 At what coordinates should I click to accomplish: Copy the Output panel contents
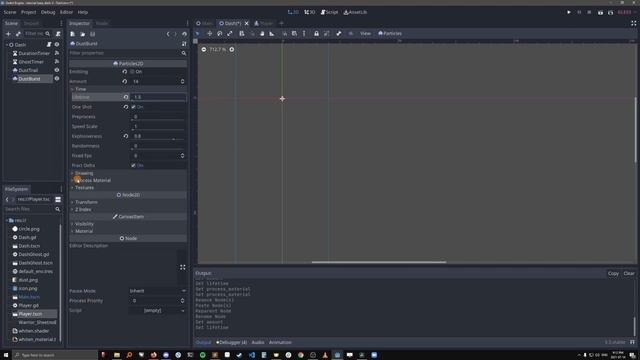pyautogui.click(x=613, y=273)
